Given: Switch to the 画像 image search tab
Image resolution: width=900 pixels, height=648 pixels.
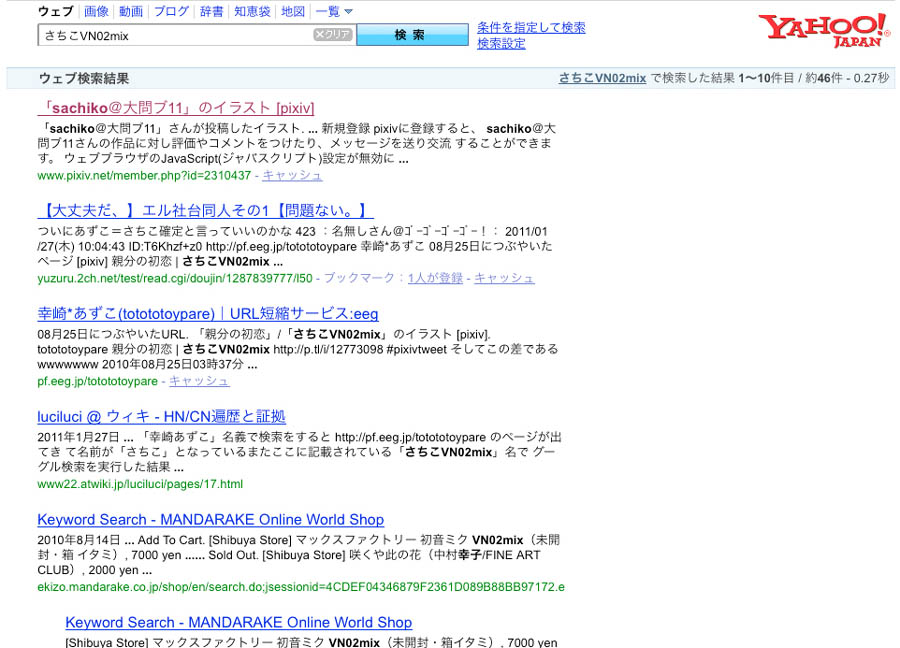Looking at the screenshot, I should [x=96, y=12].
